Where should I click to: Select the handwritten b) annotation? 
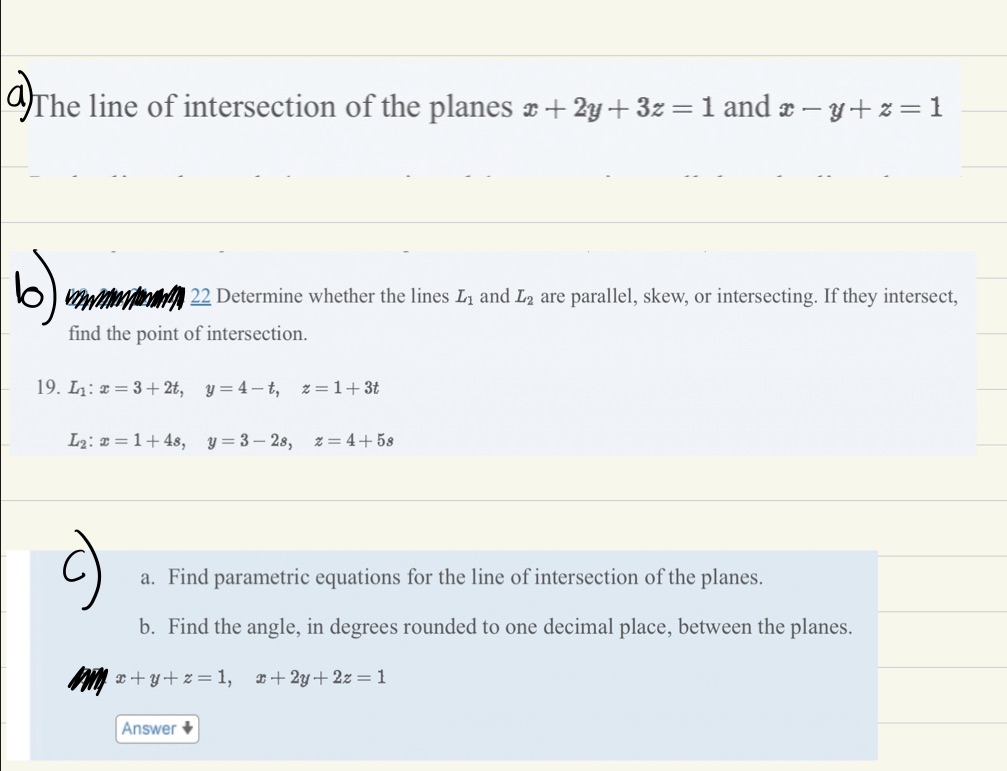pos(36,295)
